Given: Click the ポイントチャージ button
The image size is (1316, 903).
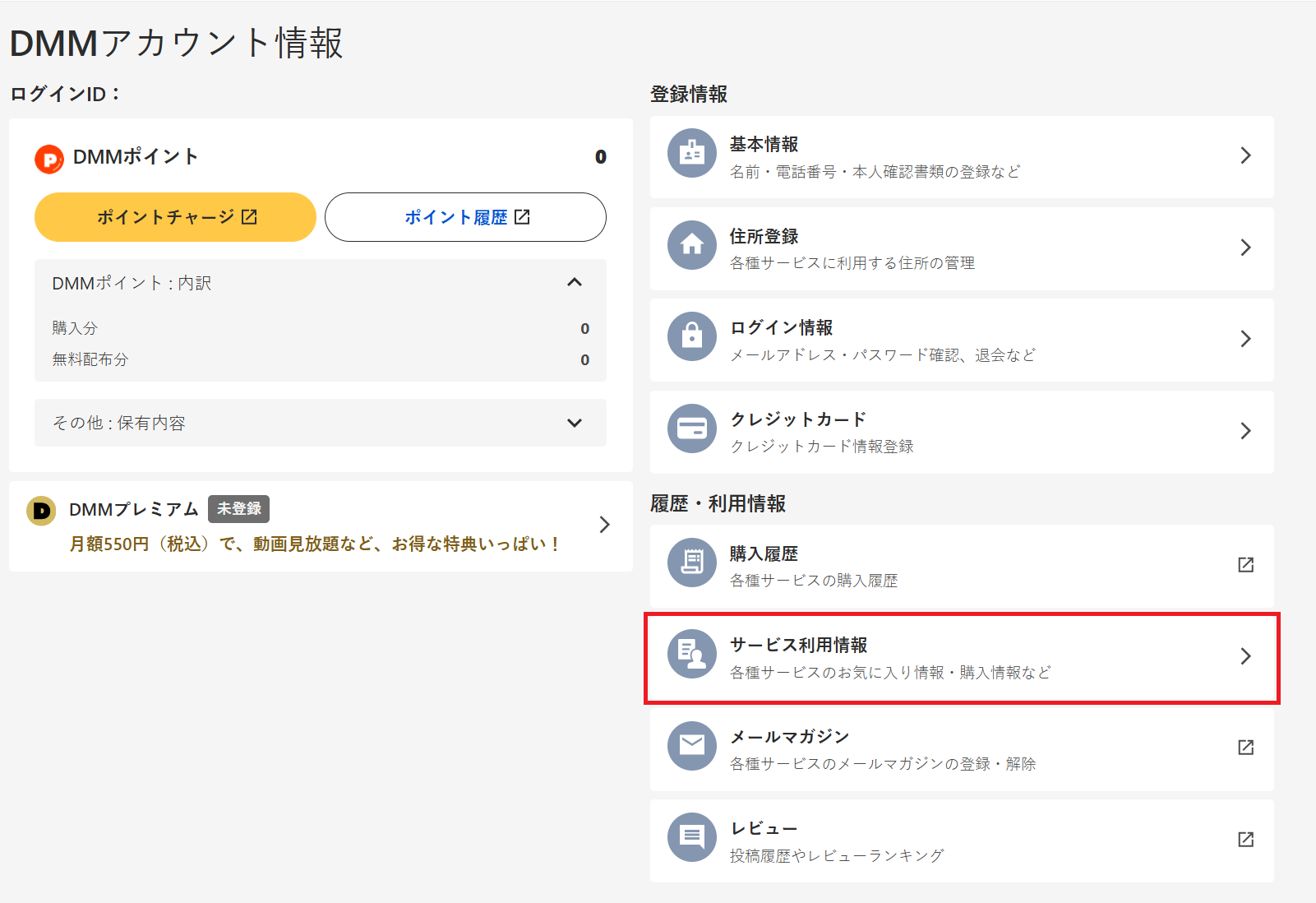Looking at the screenshot, I should click(x=175, y=217).
